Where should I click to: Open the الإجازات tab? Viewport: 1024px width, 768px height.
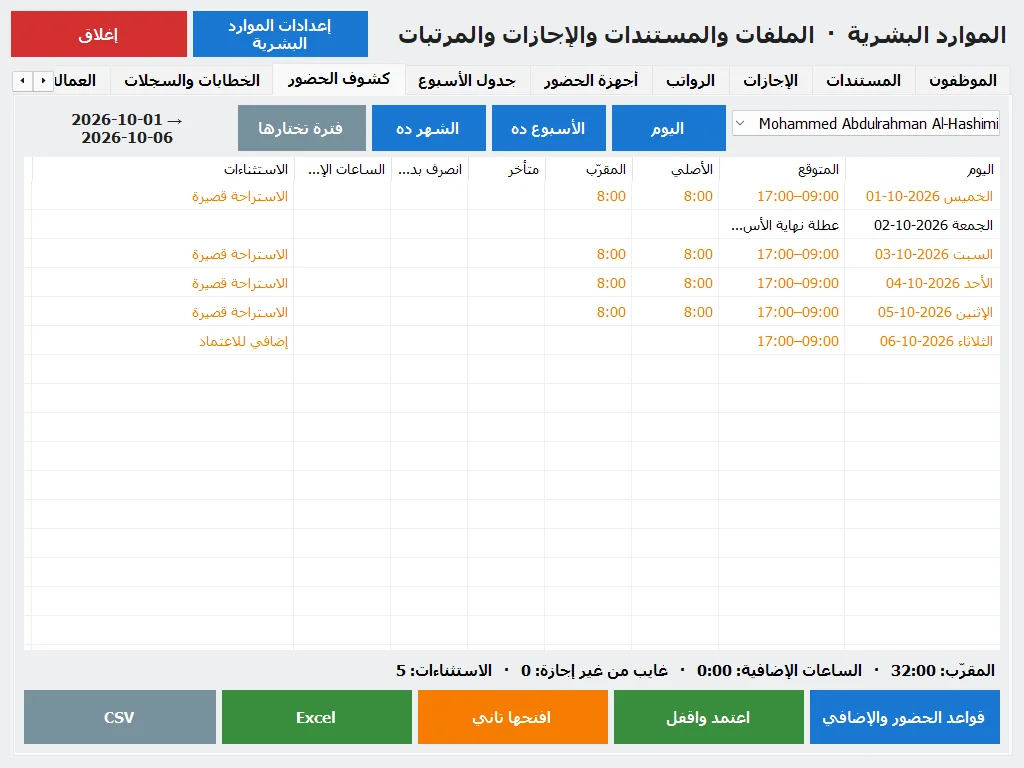coord(771,80)
